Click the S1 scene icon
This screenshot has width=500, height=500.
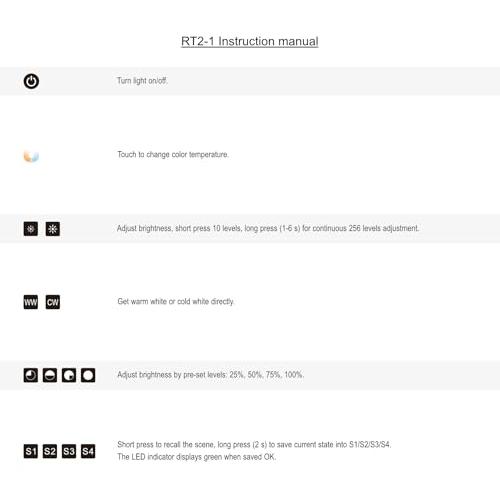pyautogui.click(x=31, y=451)
